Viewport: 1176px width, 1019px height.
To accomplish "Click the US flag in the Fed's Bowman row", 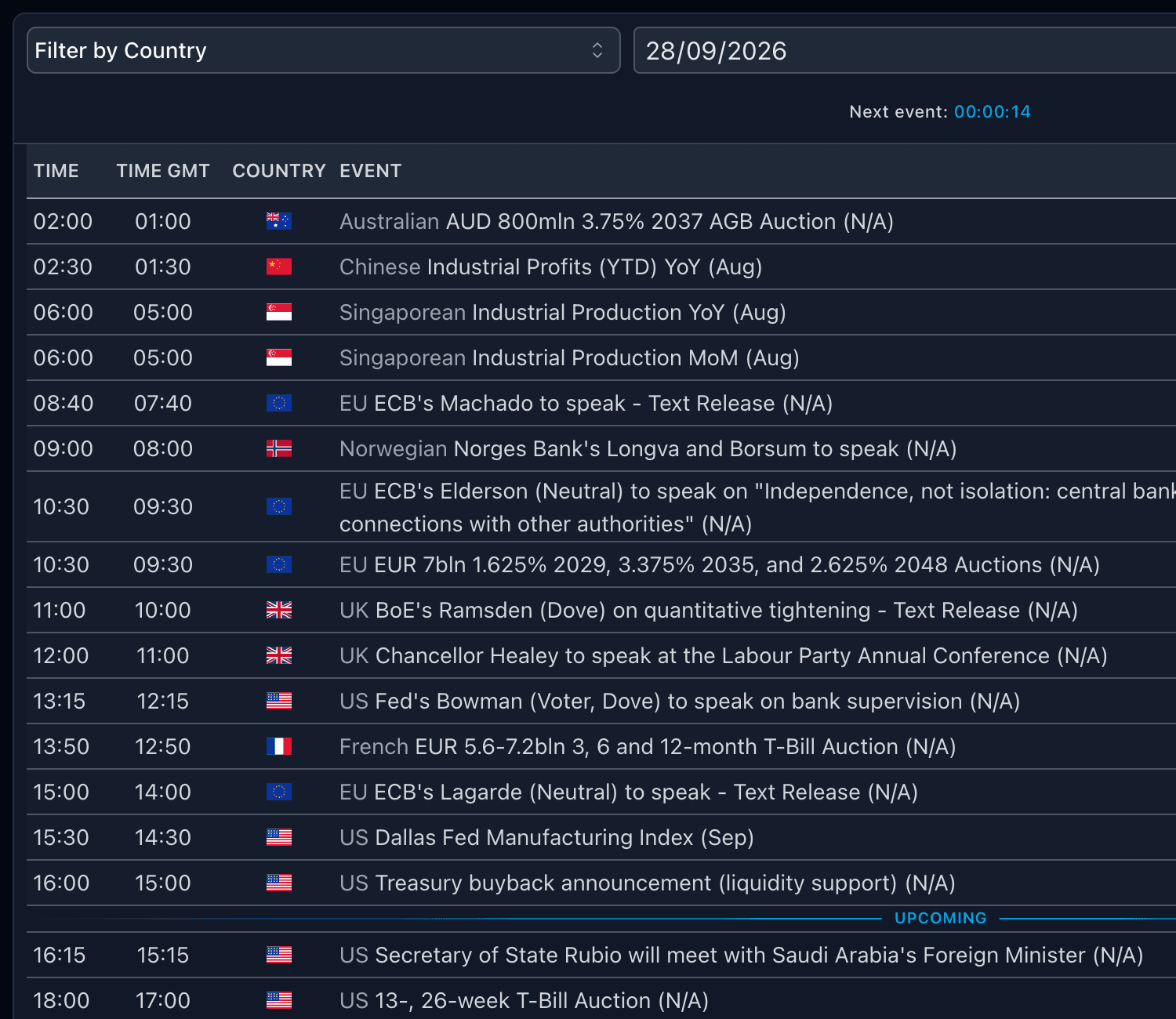I will (x=279, y=701).
